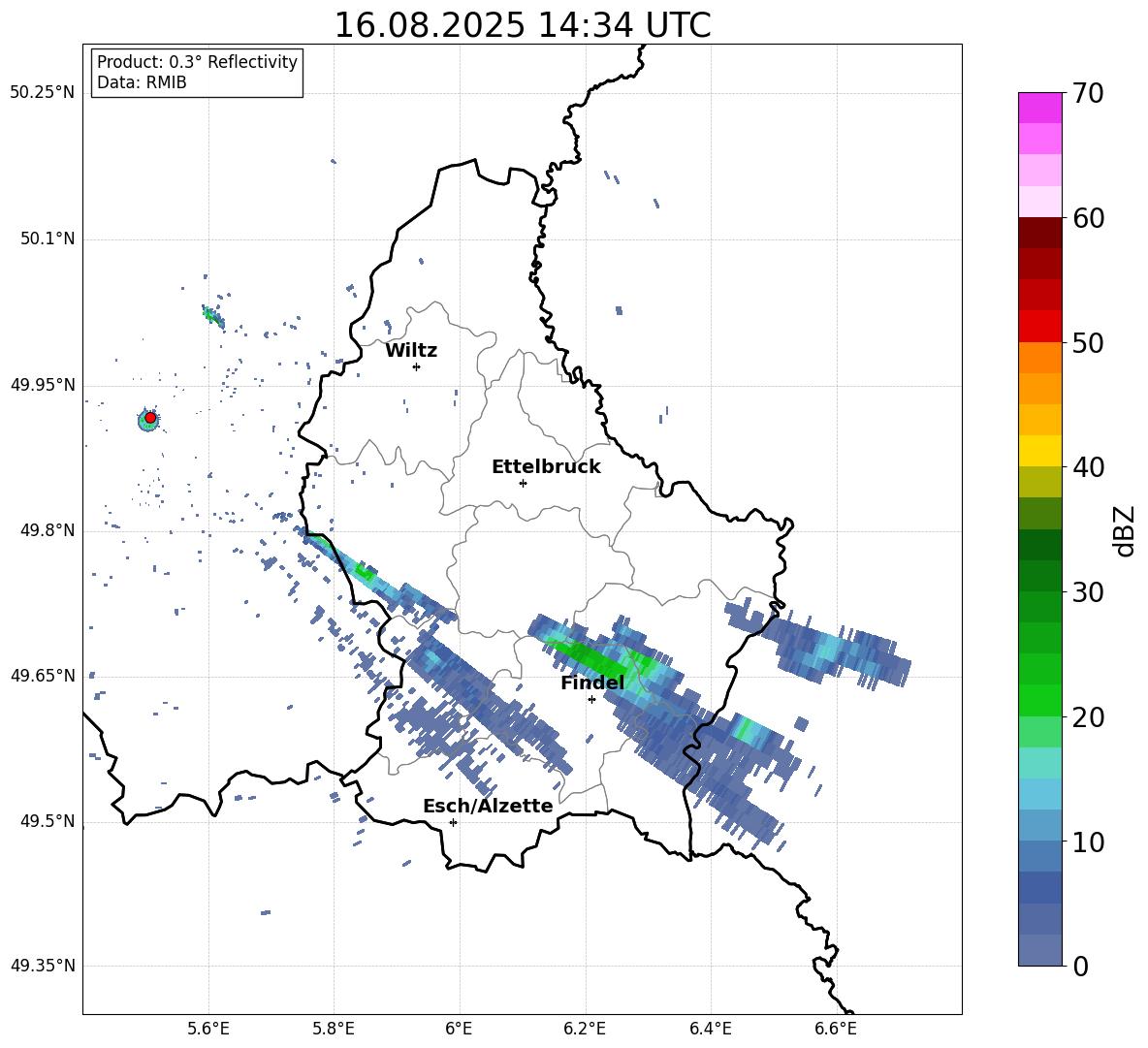Click the red radar site marker

150,418
